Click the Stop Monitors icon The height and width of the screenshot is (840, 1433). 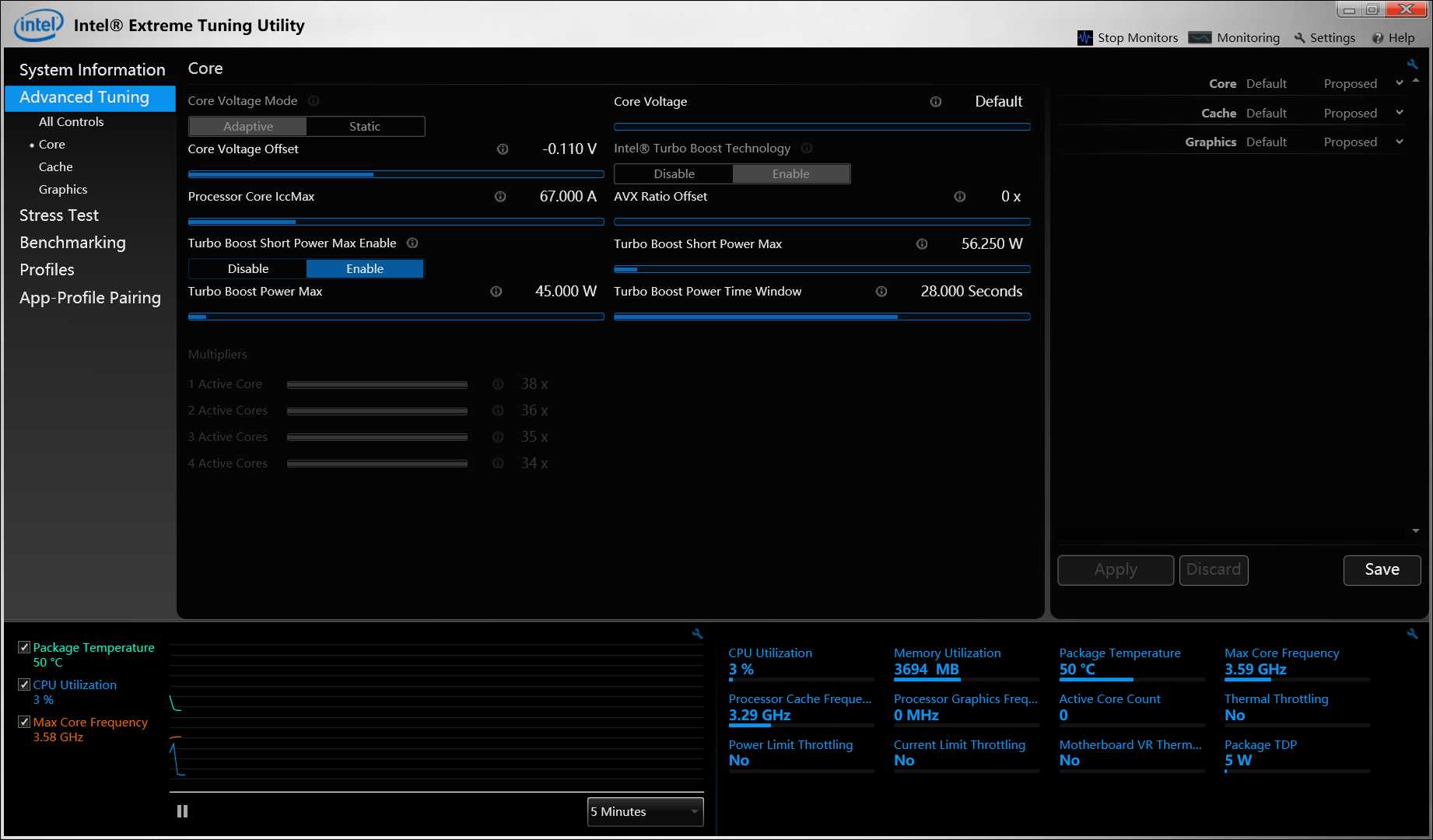[1084, 38]
